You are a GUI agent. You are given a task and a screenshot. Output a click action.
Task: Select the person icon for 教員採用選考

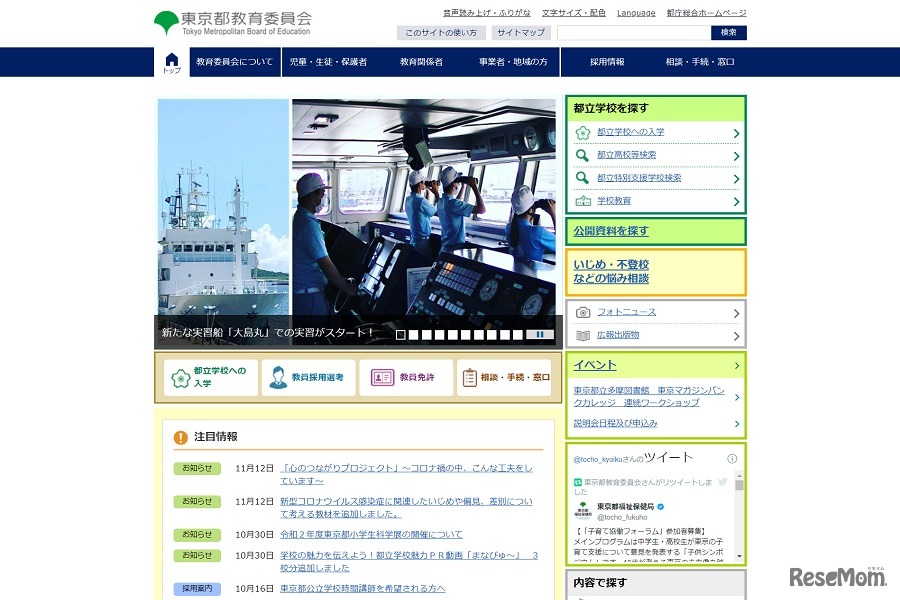coord(277,375)
